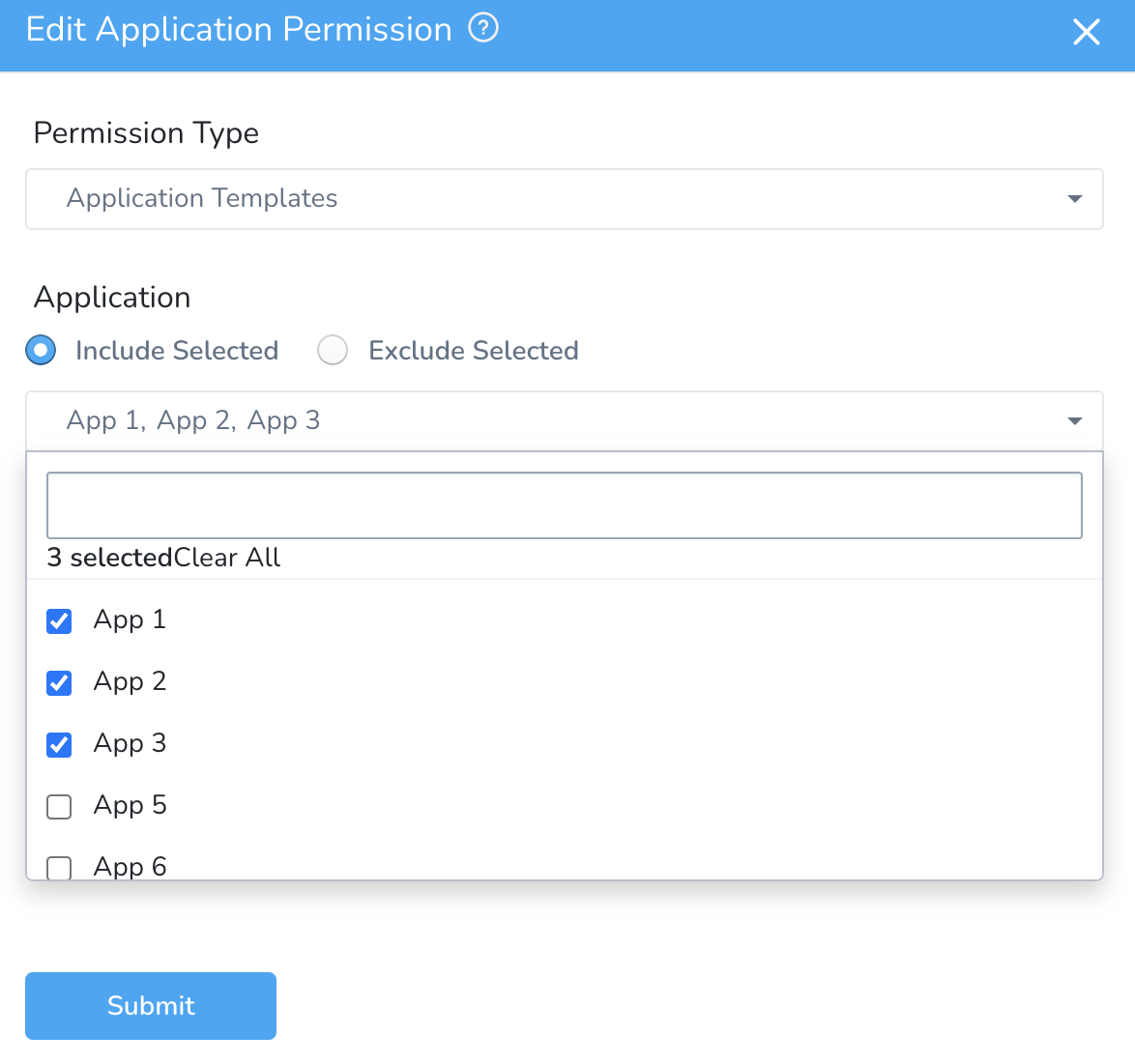Select the Include Selected radio button

coord(41,350)
